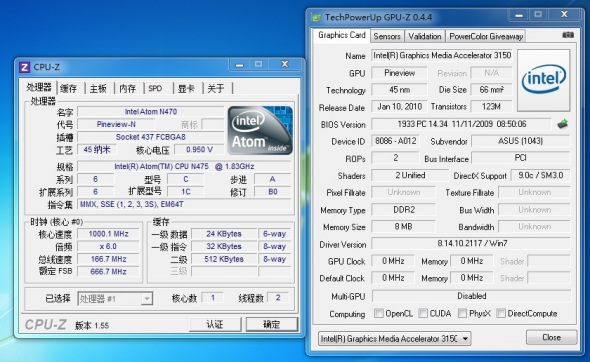
Task: Click the instruction set MMX, SSE field
Action: [x=184, y=204]
